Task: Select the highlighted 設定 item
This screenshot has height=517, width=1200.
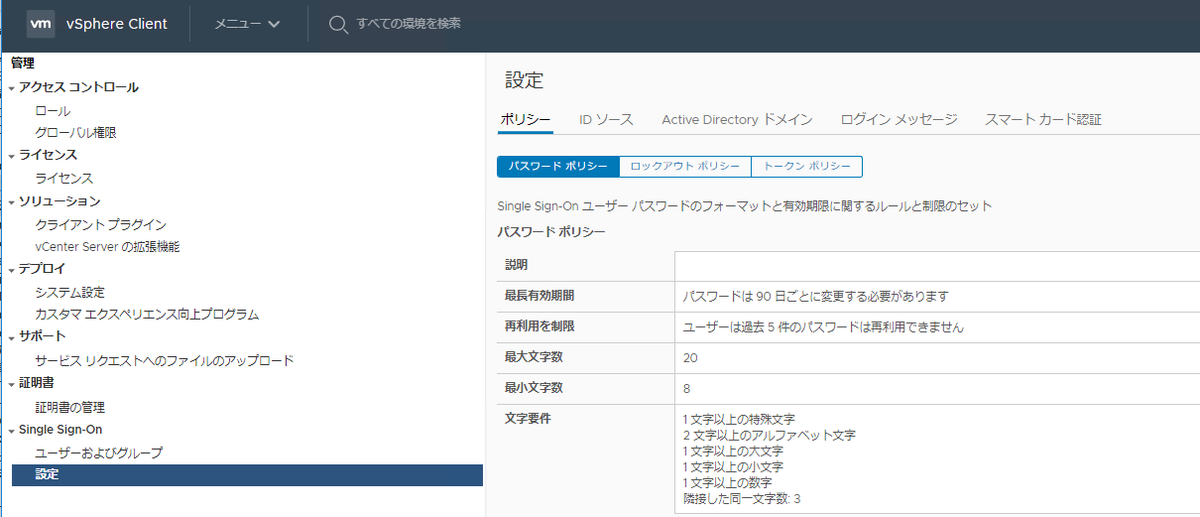Action: 247,475
